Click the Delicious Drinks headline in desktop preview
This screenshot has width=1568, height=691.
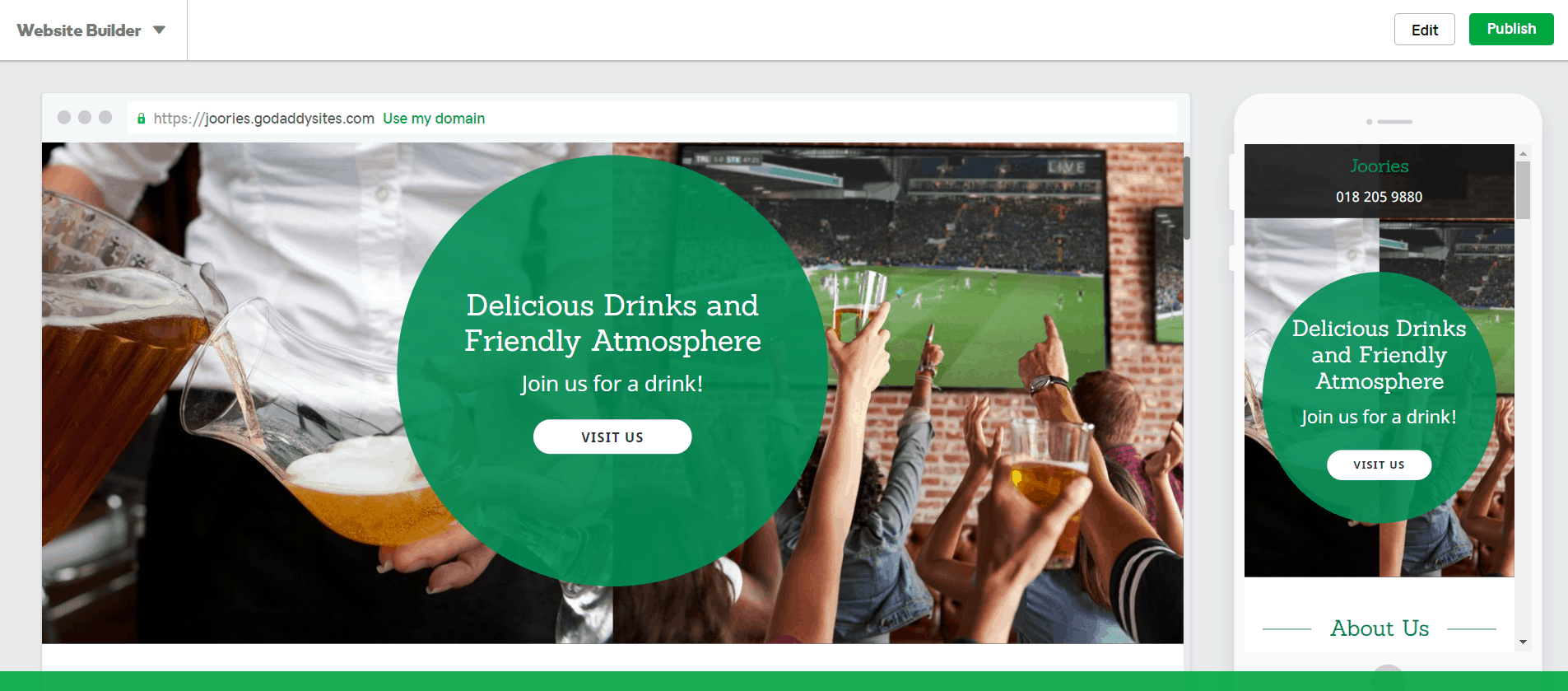point(612,323)
